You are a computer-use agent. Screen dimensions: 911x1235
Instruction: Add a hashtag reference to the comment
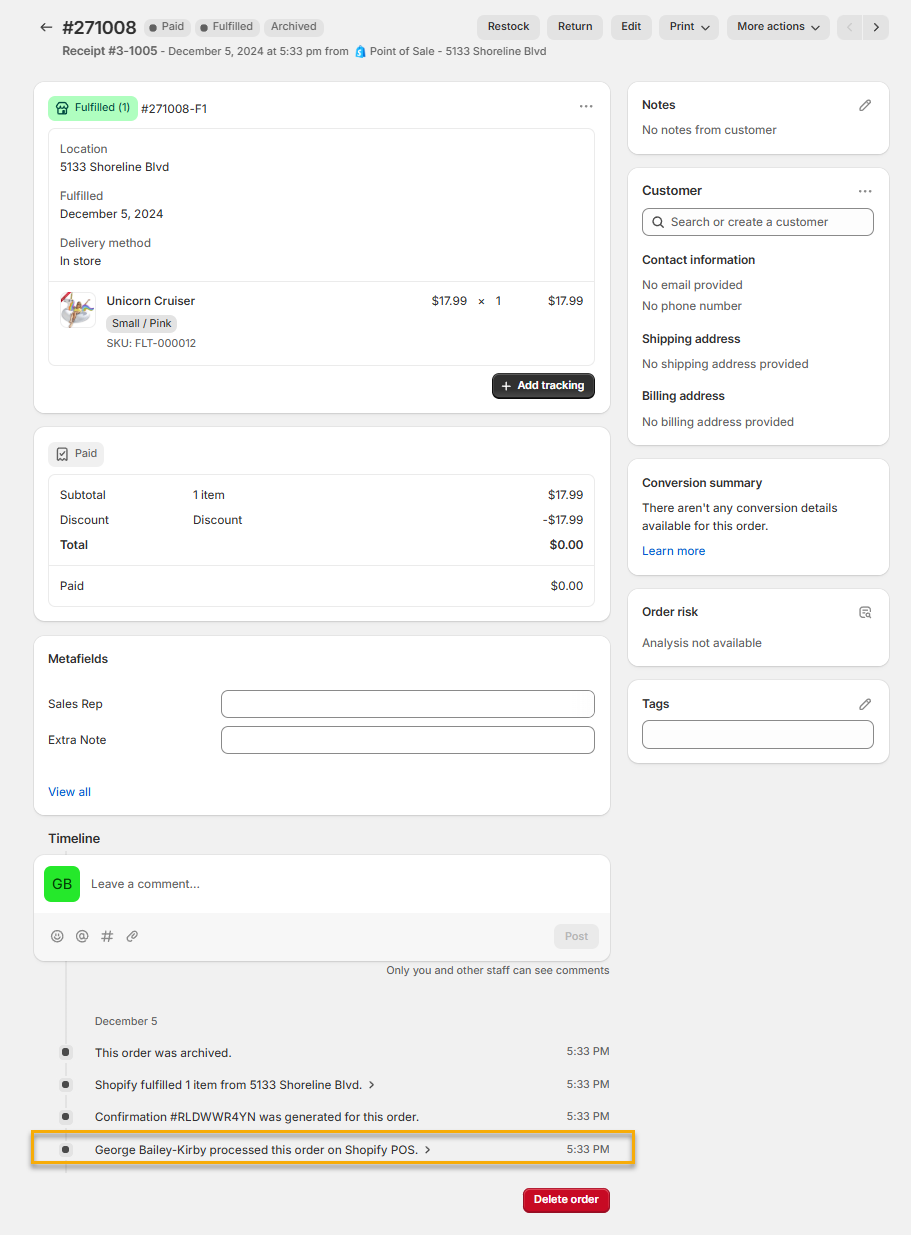[107, 936]
